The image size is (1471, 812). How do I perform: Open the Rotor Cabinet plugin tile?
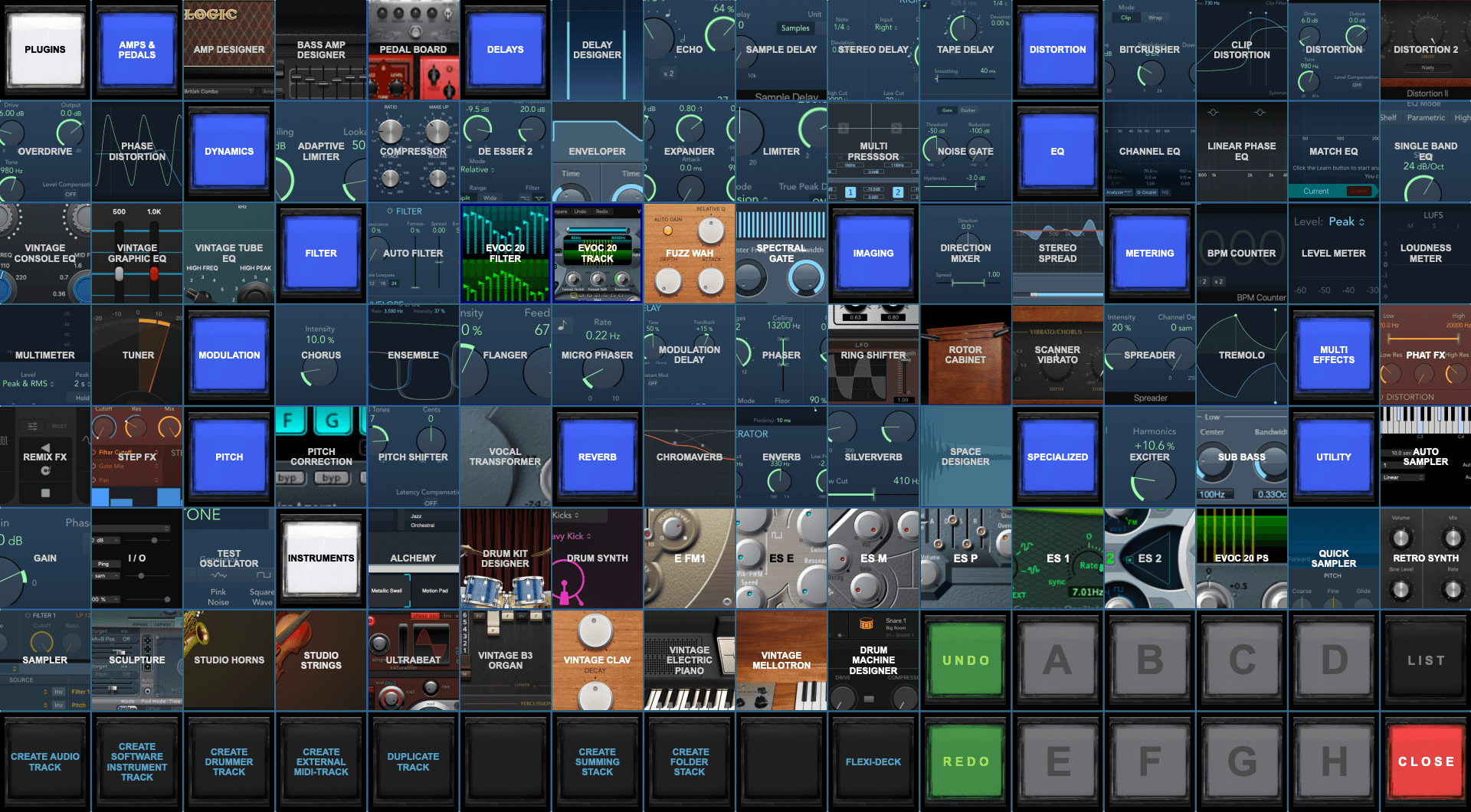coord(965,355)
